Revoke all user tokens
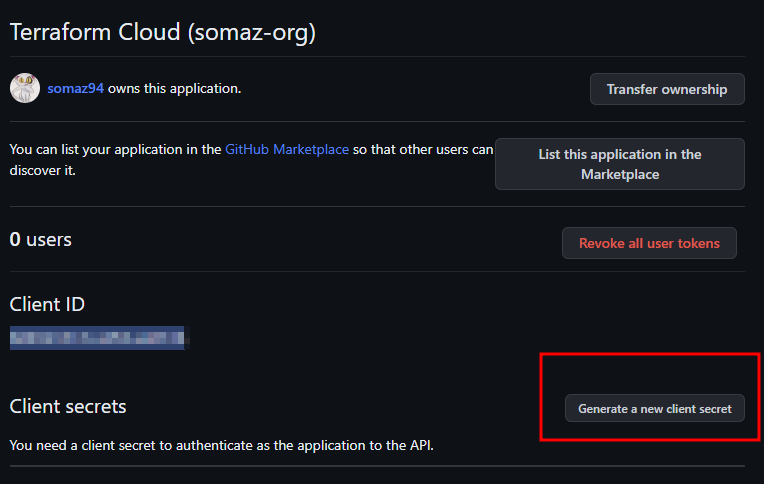Image resolution: width=764 pixels, height=484 pixels. coord(649,243)
